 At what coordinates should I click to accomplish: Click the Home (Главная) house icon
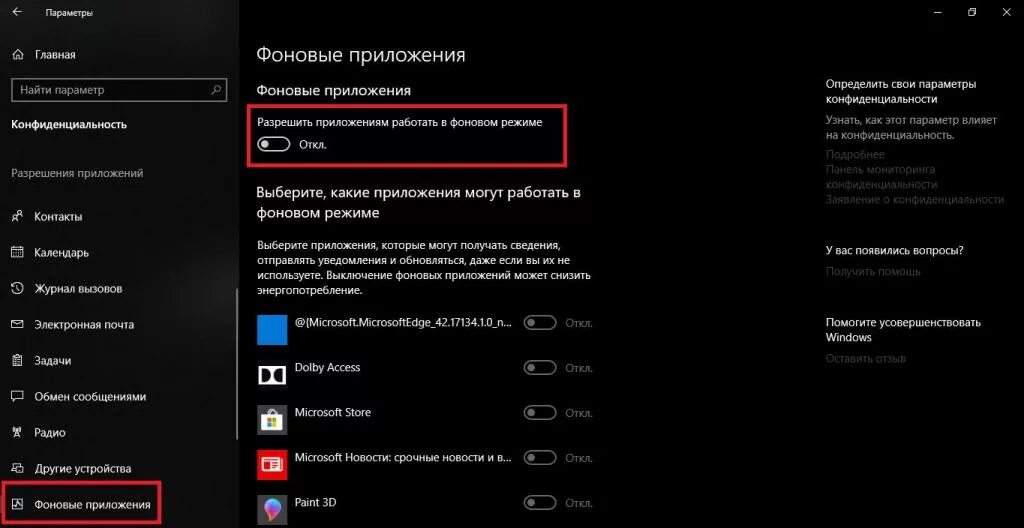(x=18, y=54)
